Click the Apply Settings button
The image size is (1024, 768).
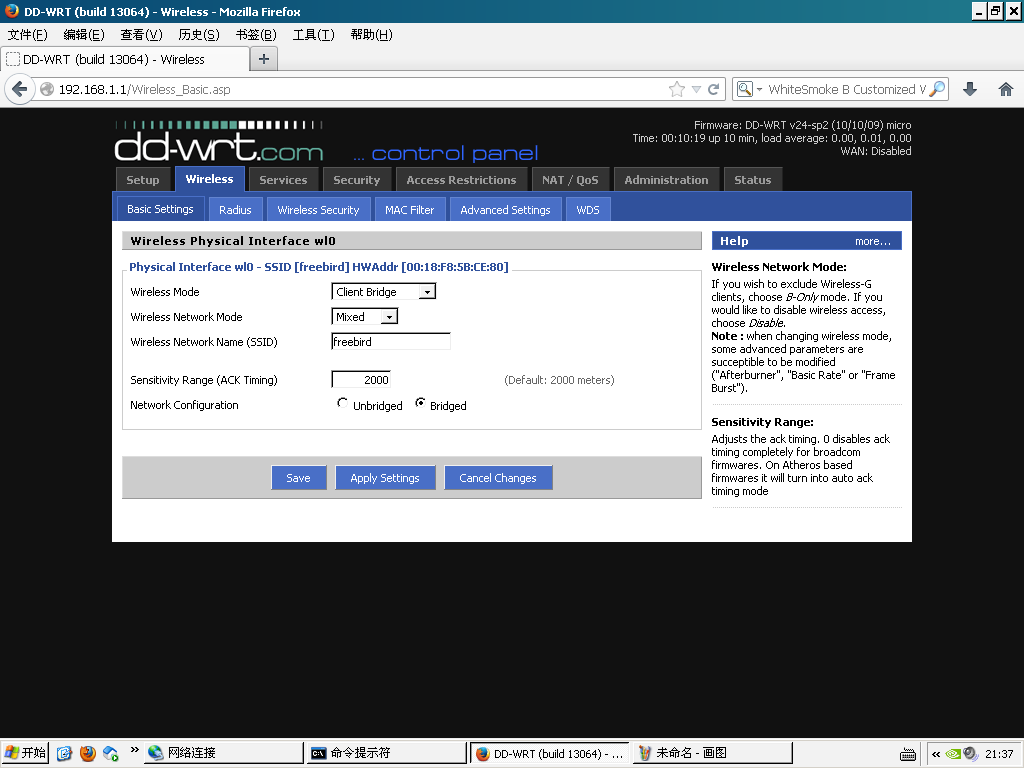(x=385, y=477)
